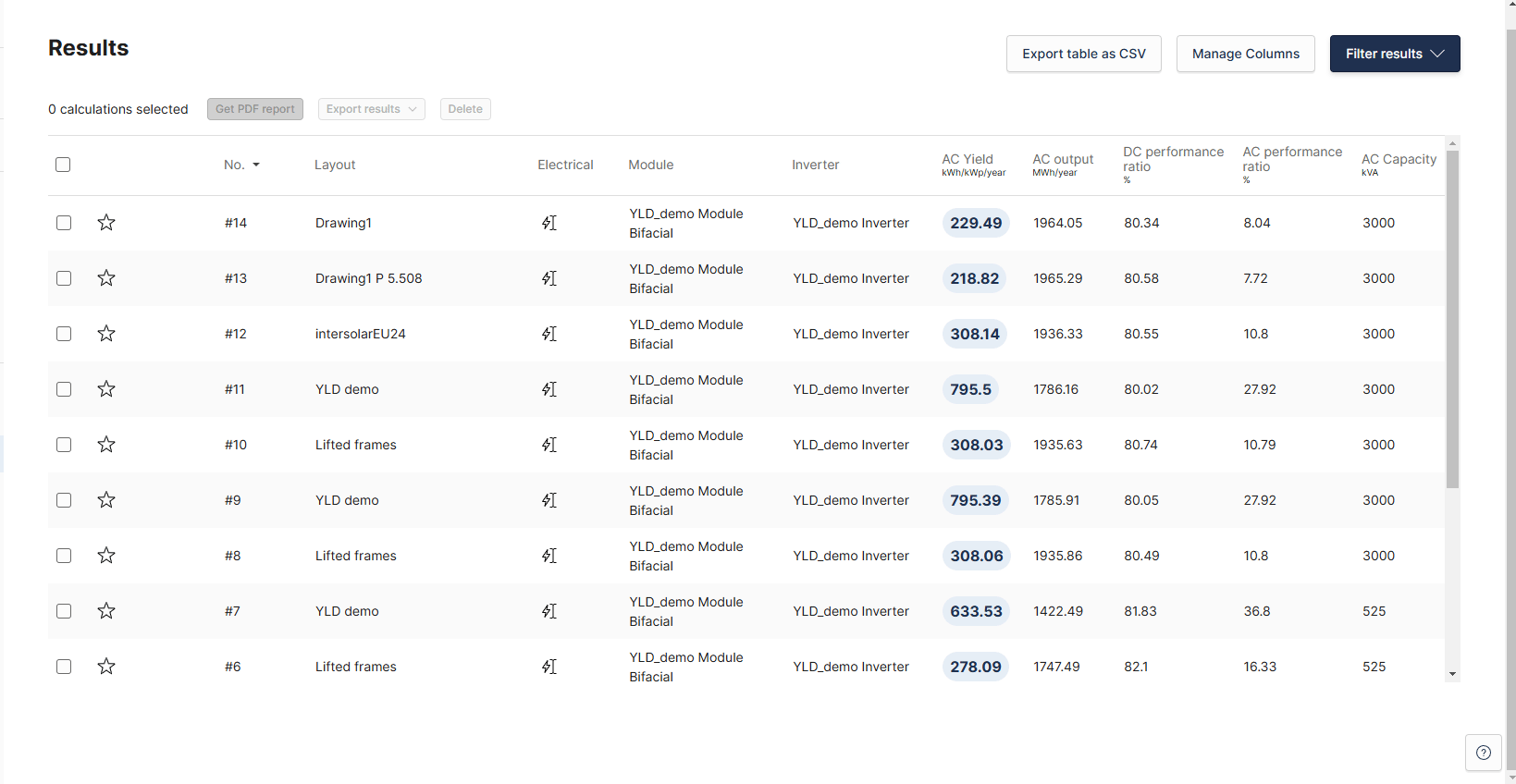Click the Layout column header
Image resolution: width=1516 pixels, height=784 pixels.
point(335,165)
